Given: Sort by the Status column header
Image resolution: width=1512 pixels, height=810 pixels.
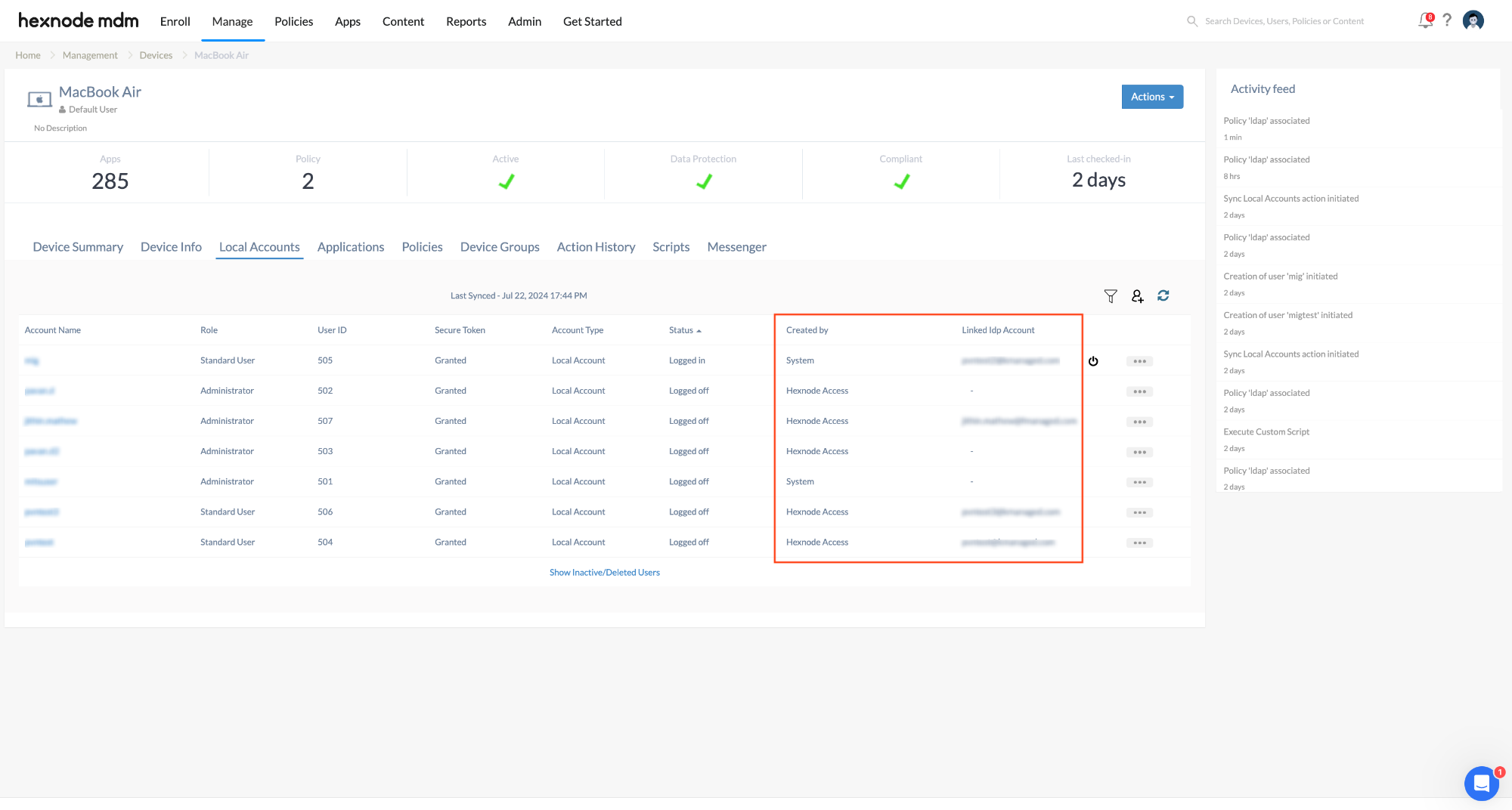Looking at the screenshot, I should click(685, 330).
